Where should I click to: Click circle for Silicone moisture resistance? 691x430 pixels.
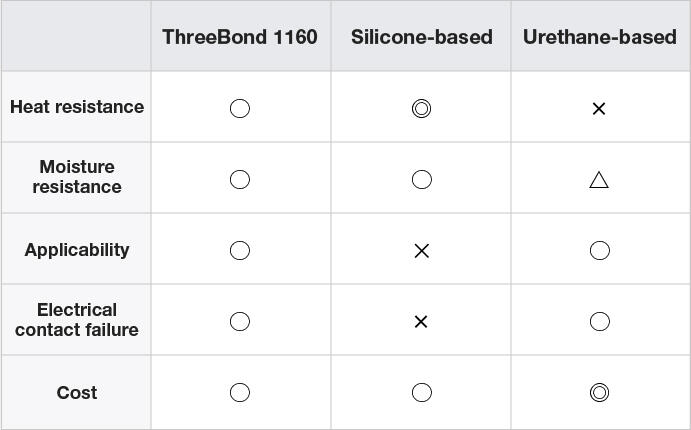click(x=422, y=180)
